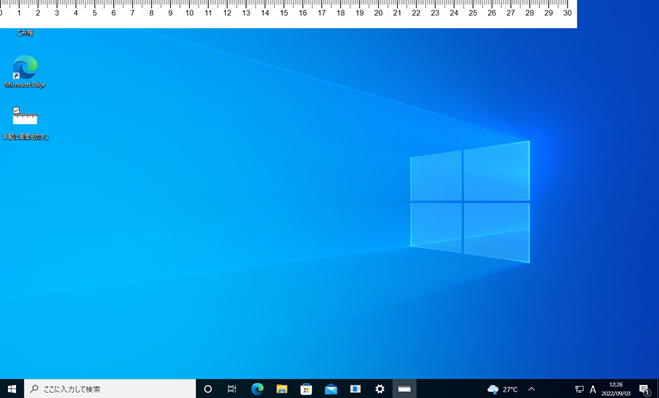659x398 pixels.
Task: Click the on-screen ruler at the 15 mark
Action: coord(284,13)
